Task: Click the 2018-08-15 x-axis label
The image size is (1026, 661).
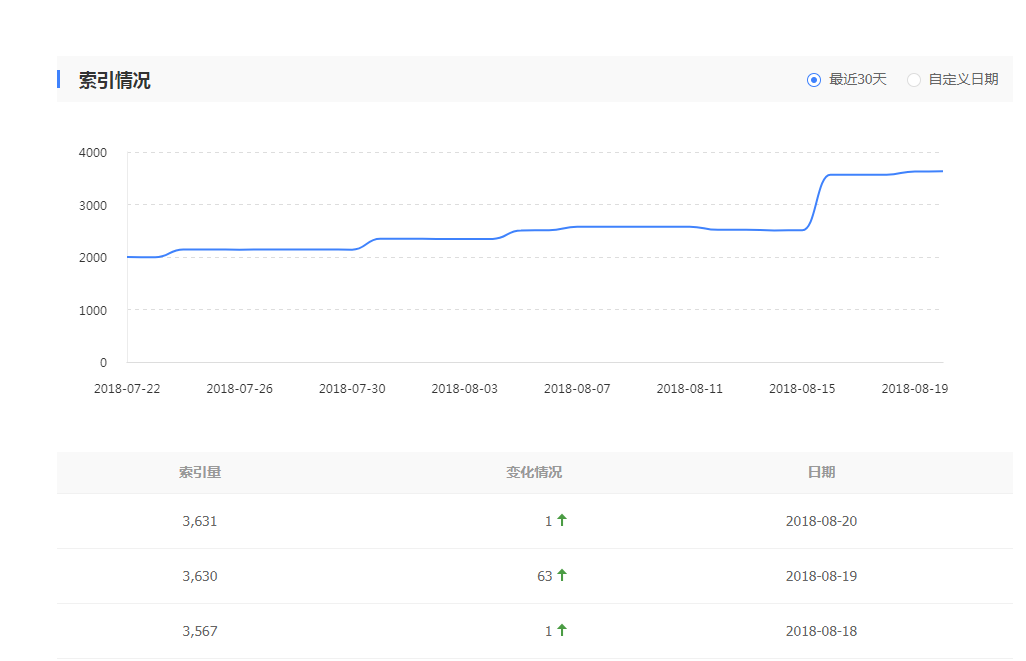Action: point(802,389)
